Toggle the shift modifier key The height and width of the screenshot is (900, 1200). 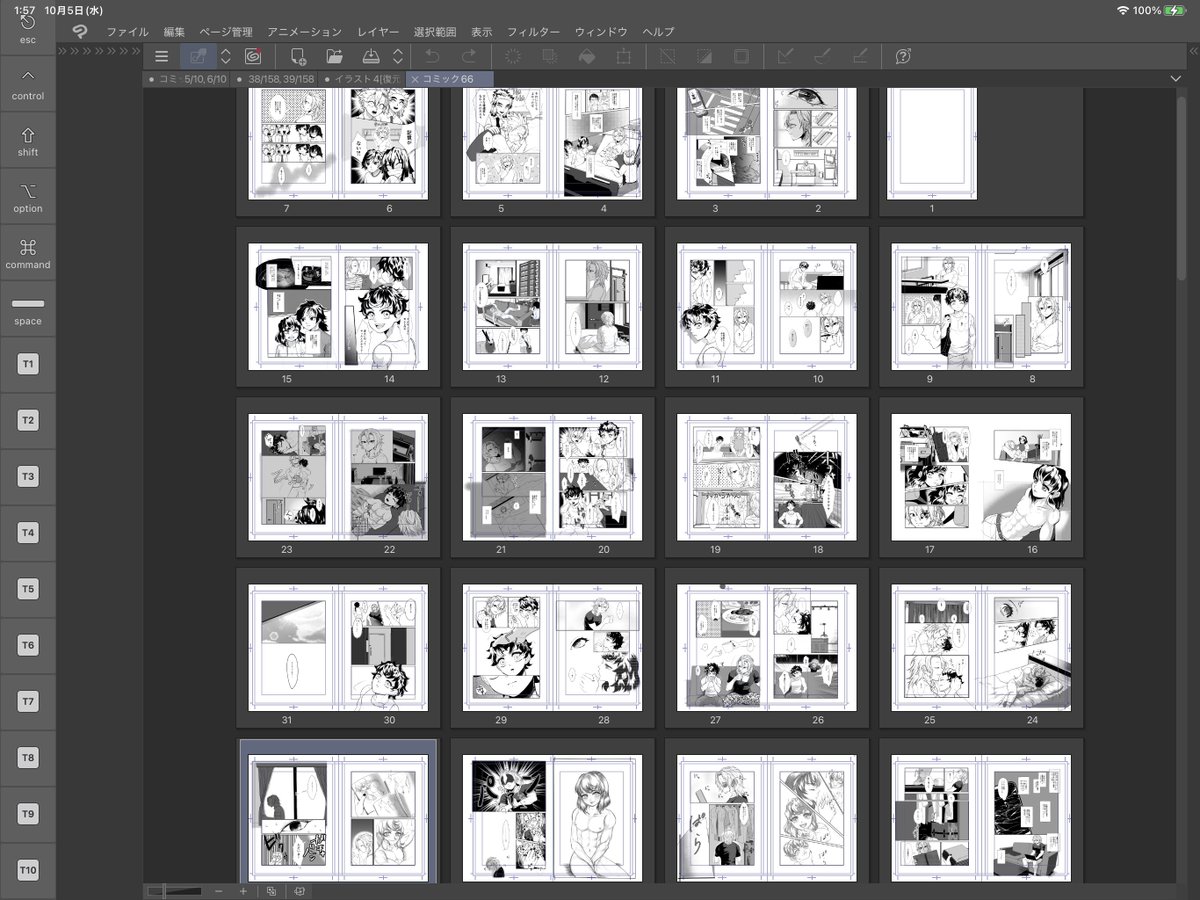28,140
